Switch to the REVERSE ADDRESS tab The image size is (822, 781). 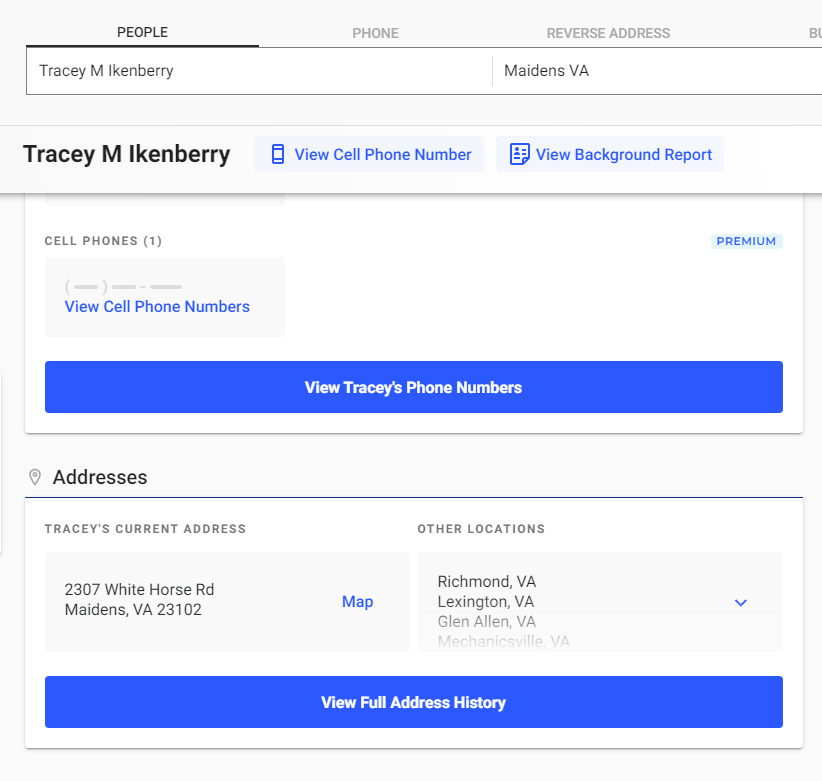pos(608,34)
